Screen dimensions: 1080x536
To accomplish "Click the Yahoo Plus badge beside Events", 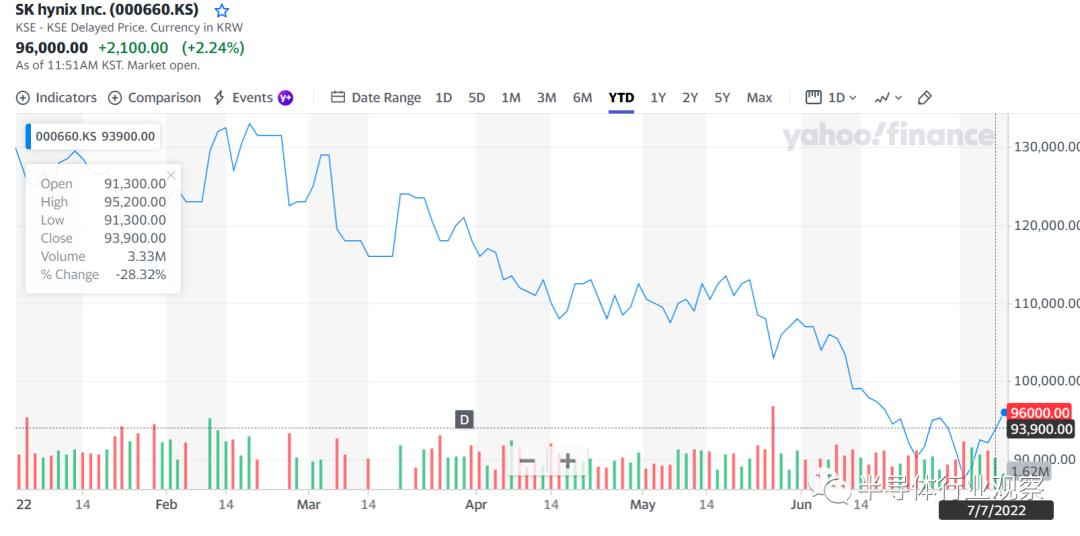I will (x=286, y=98).
